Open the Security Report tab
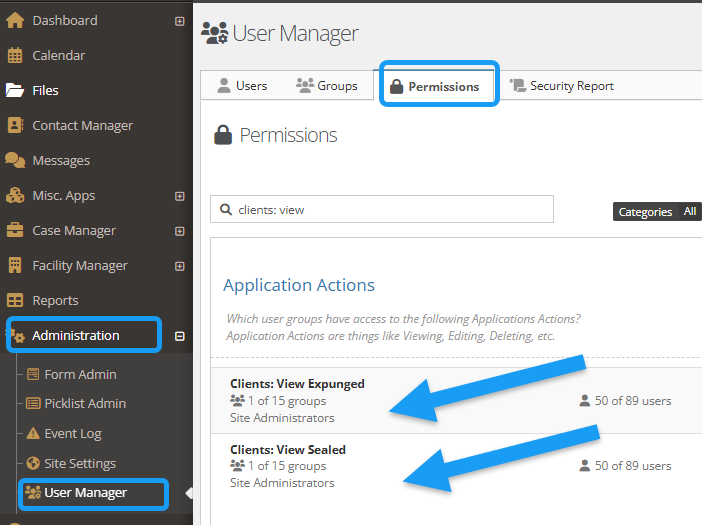Viewport: 702px width, 525px height. click(x=562, y=86)
